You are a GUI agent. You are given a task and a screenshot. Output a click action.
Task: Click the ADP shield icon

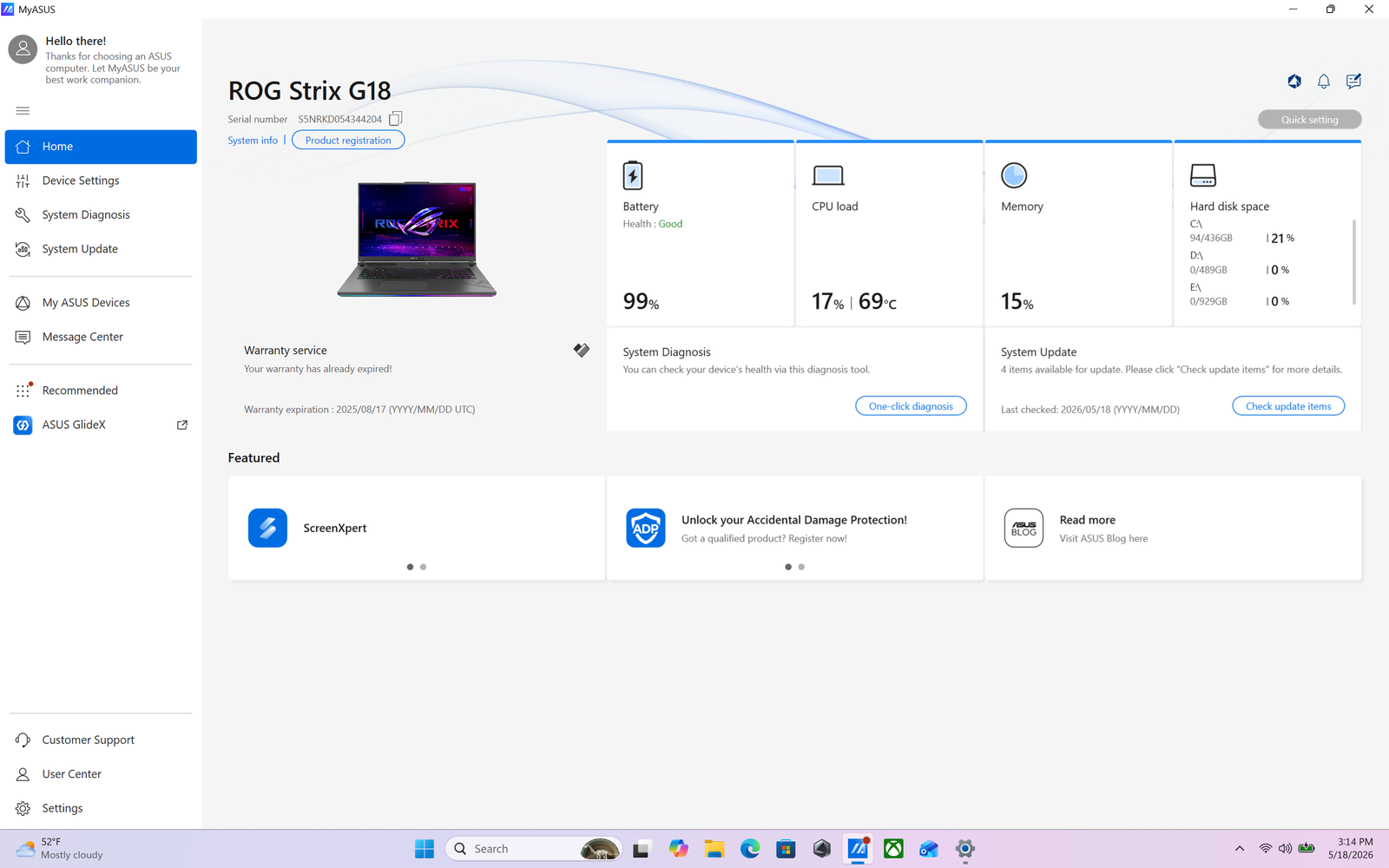point(646,528)
